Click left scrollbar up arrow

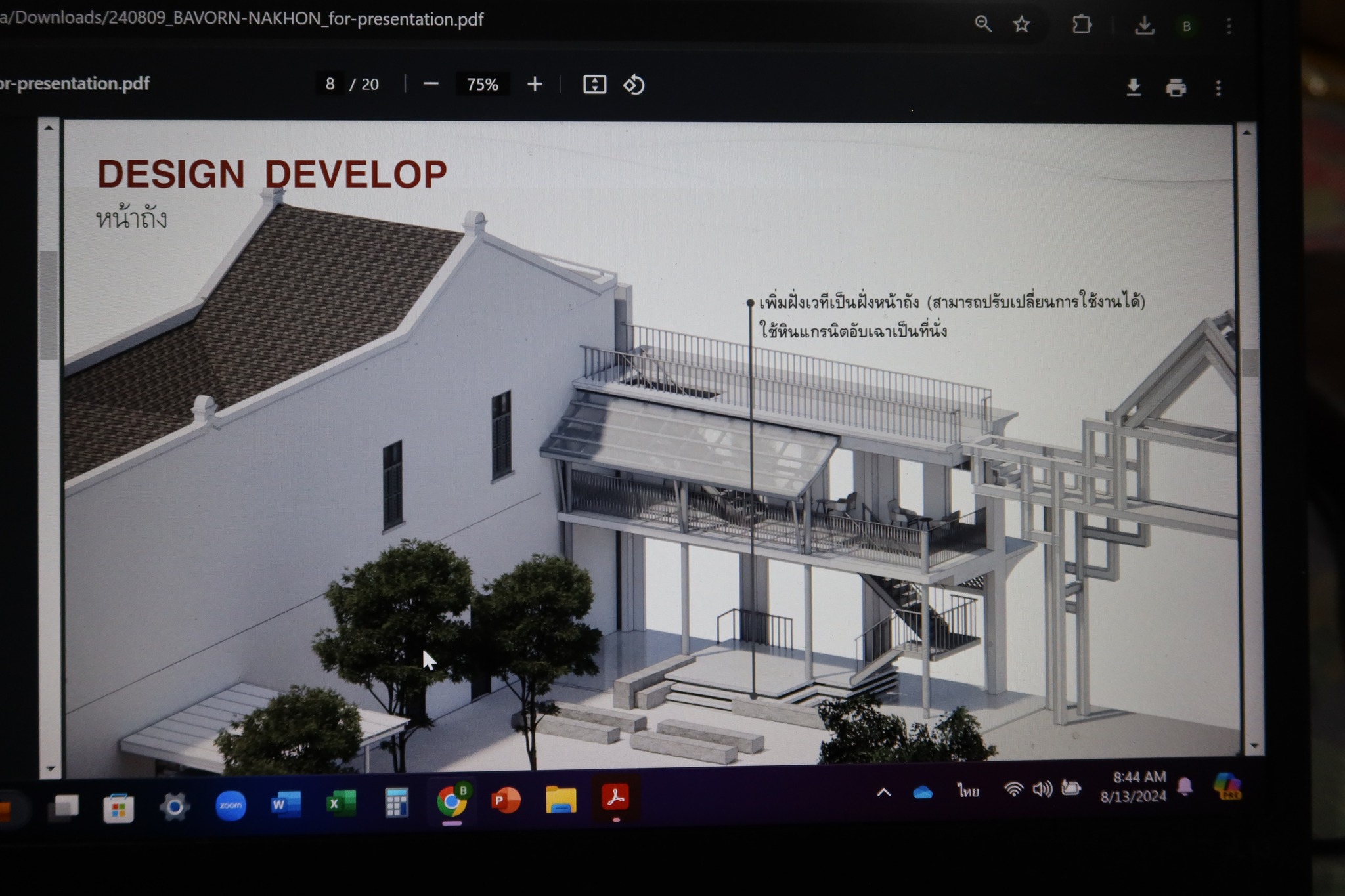pos(49,127)
